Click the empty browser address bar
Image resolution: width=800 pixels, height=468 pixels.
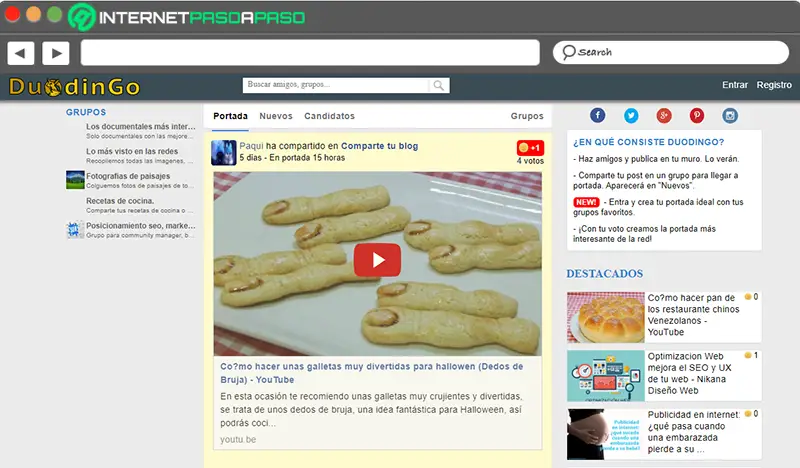(x=310, y=53)
